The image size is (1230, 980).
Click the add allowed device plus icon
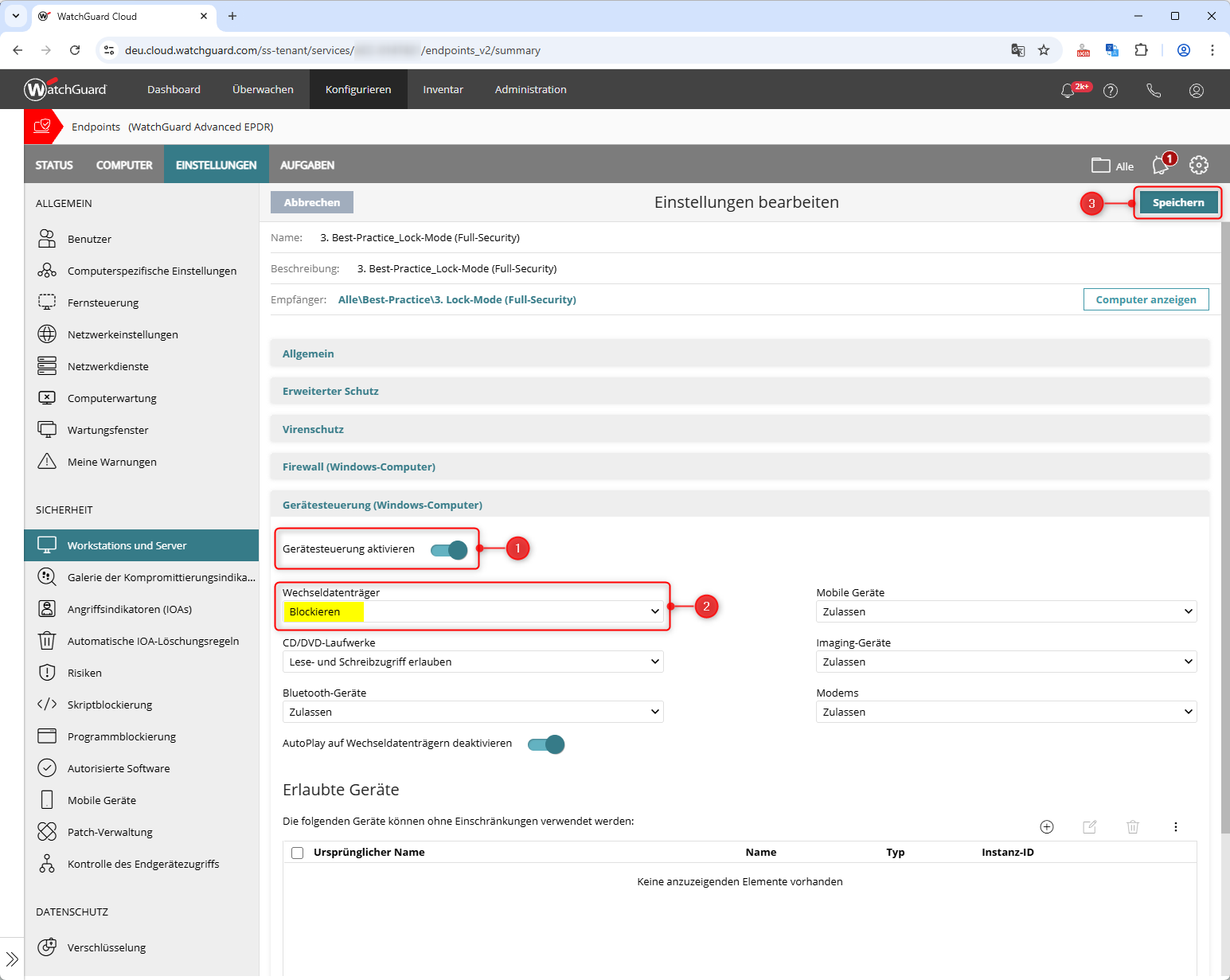1047,827
